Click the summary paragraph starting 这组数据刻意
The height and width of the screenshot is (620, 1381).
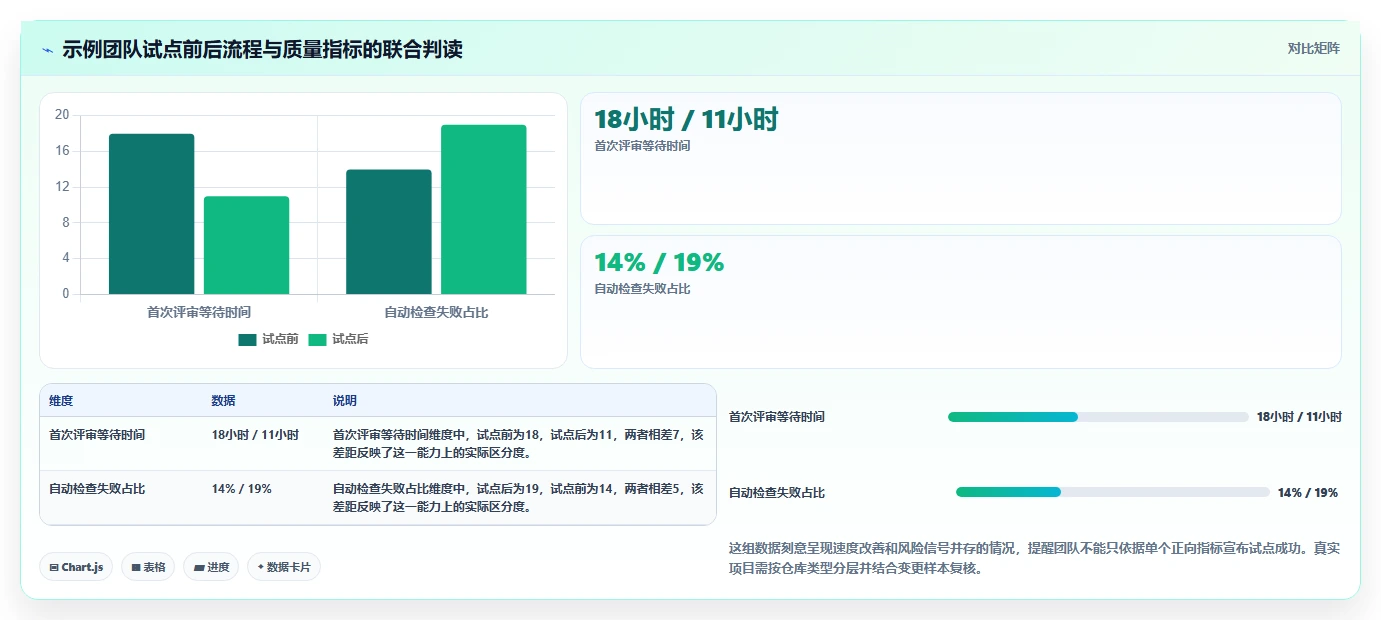tap(1035, 558)
